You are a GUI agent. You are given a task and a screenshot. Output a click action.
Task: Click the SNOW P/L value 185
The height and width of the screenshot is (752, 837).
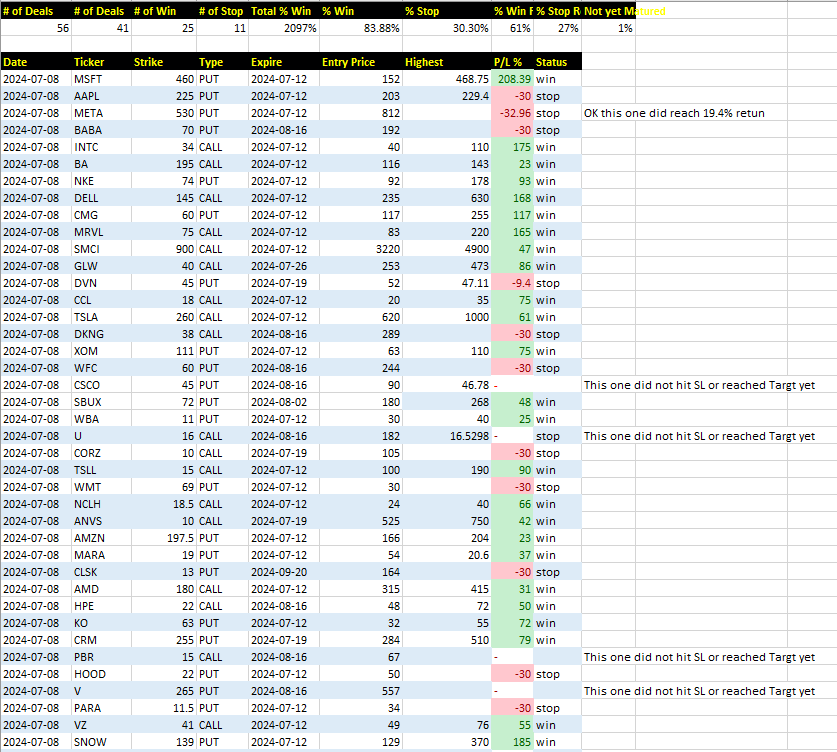click(512, 742)
